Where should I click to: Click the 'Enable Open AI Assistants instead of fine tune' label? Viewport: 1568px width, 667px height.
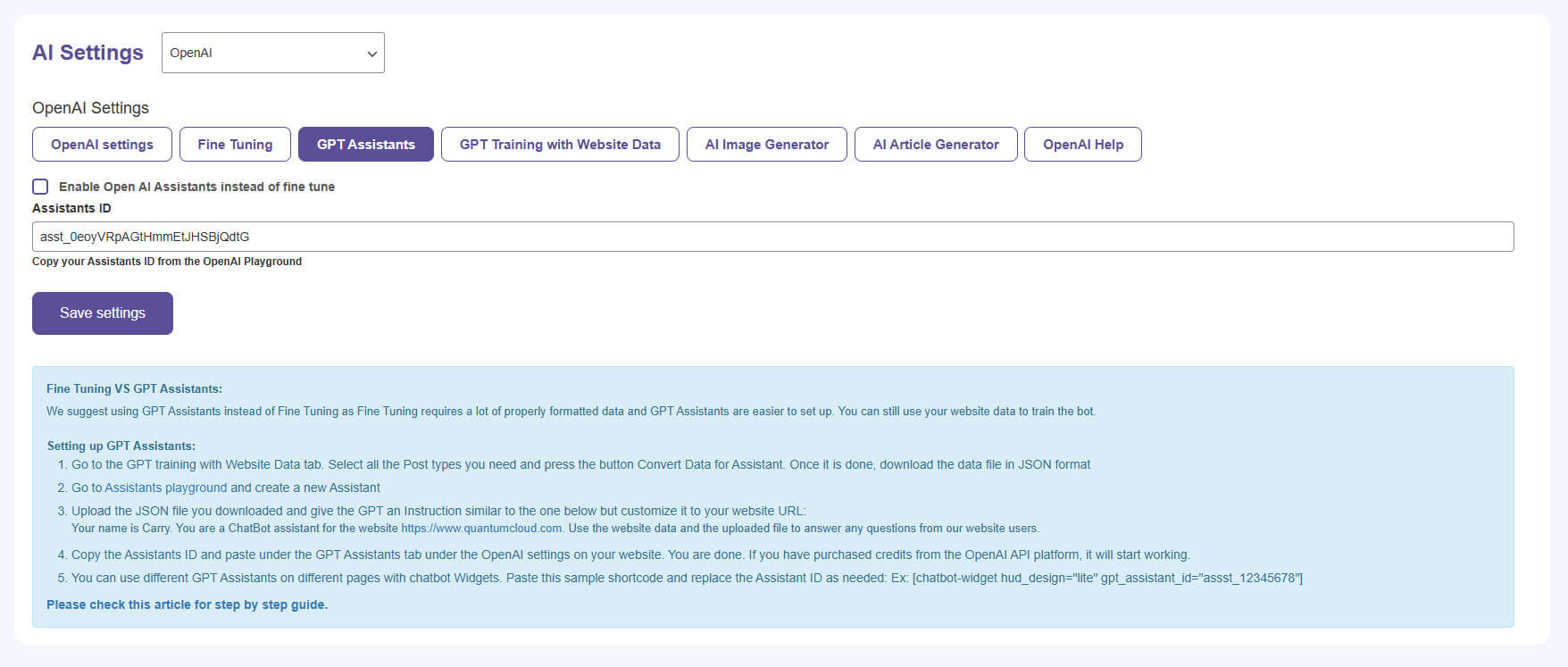(x=196, y=187)
